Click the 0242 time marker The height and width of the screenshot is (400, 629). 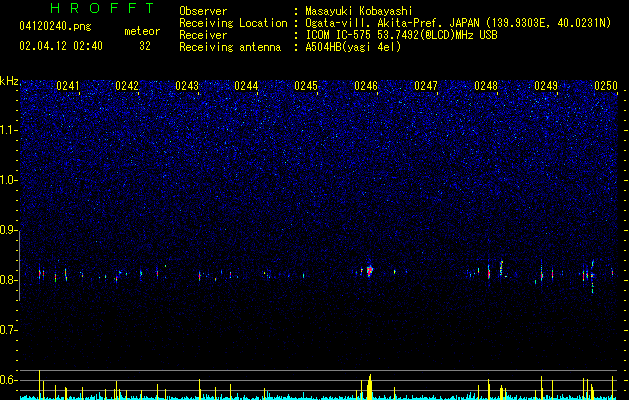pos(127,86)
